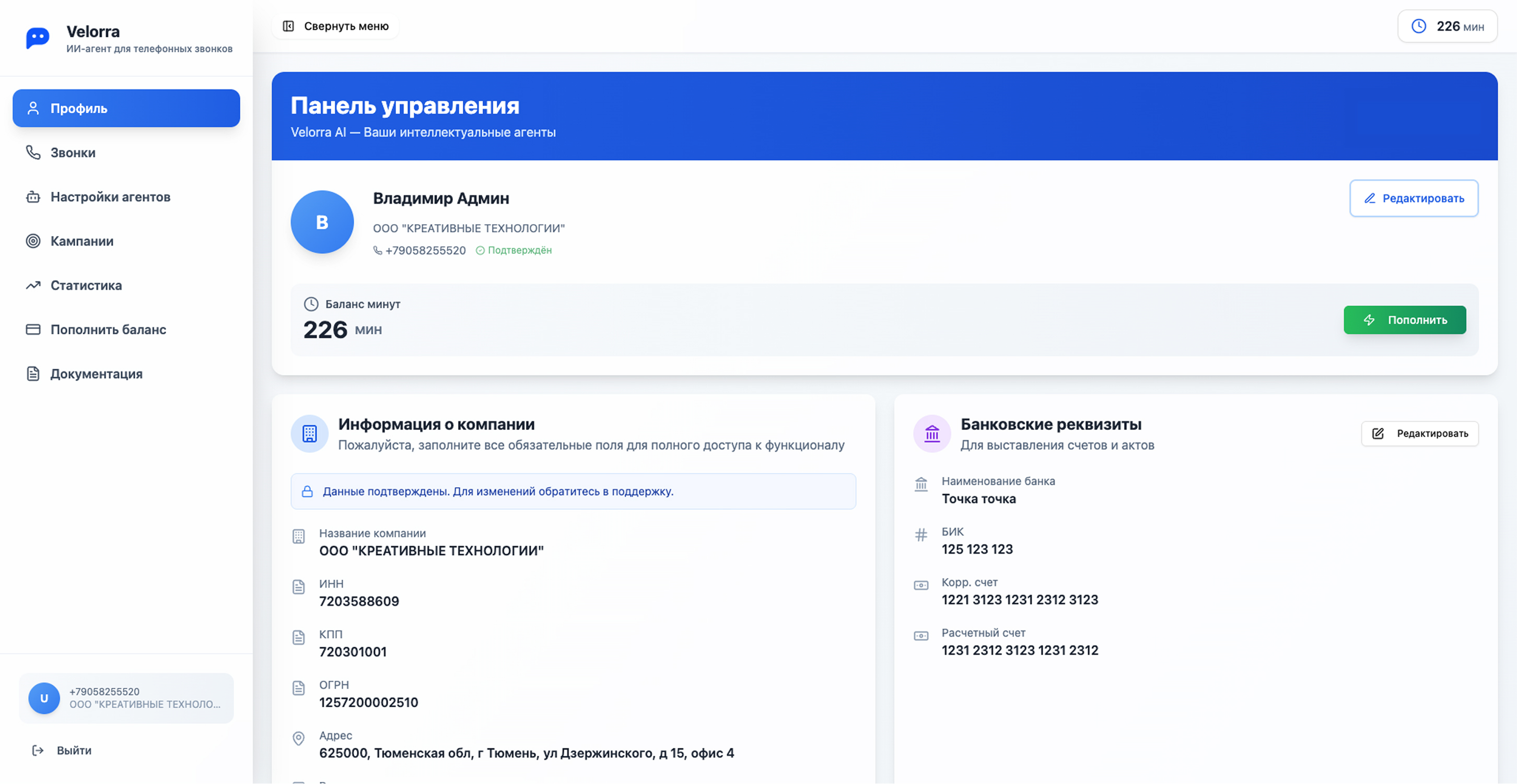The height and width of the screenshot is (784, 1517).
Task: Click the Кампании target icon
Action: coord(33,241)
